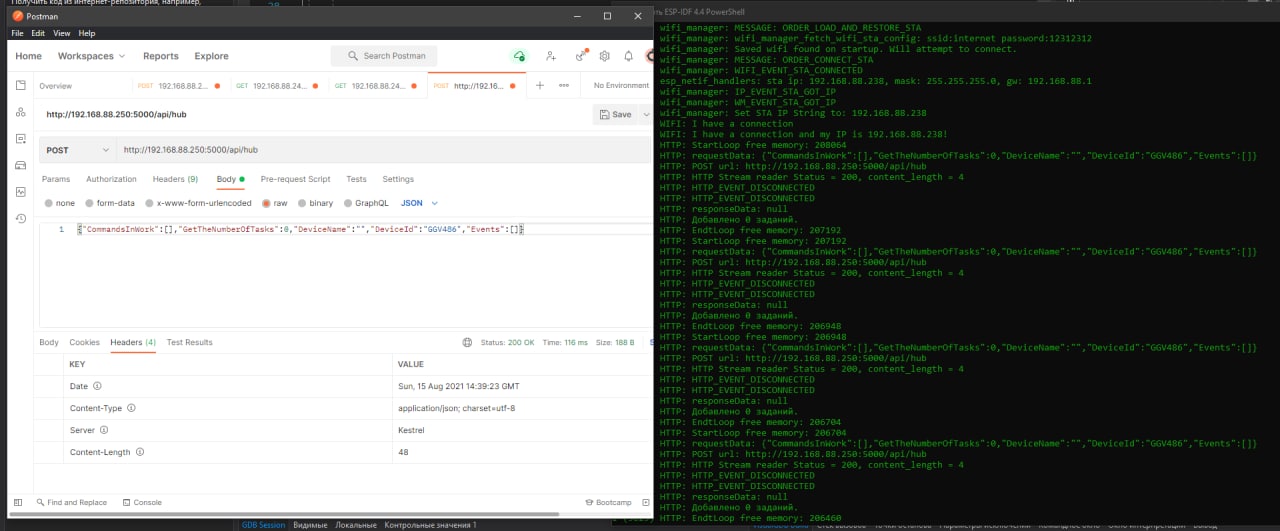Click info icon next to Server header
This screenshot has width=1280, height=531.
click(x=104, y=430)
